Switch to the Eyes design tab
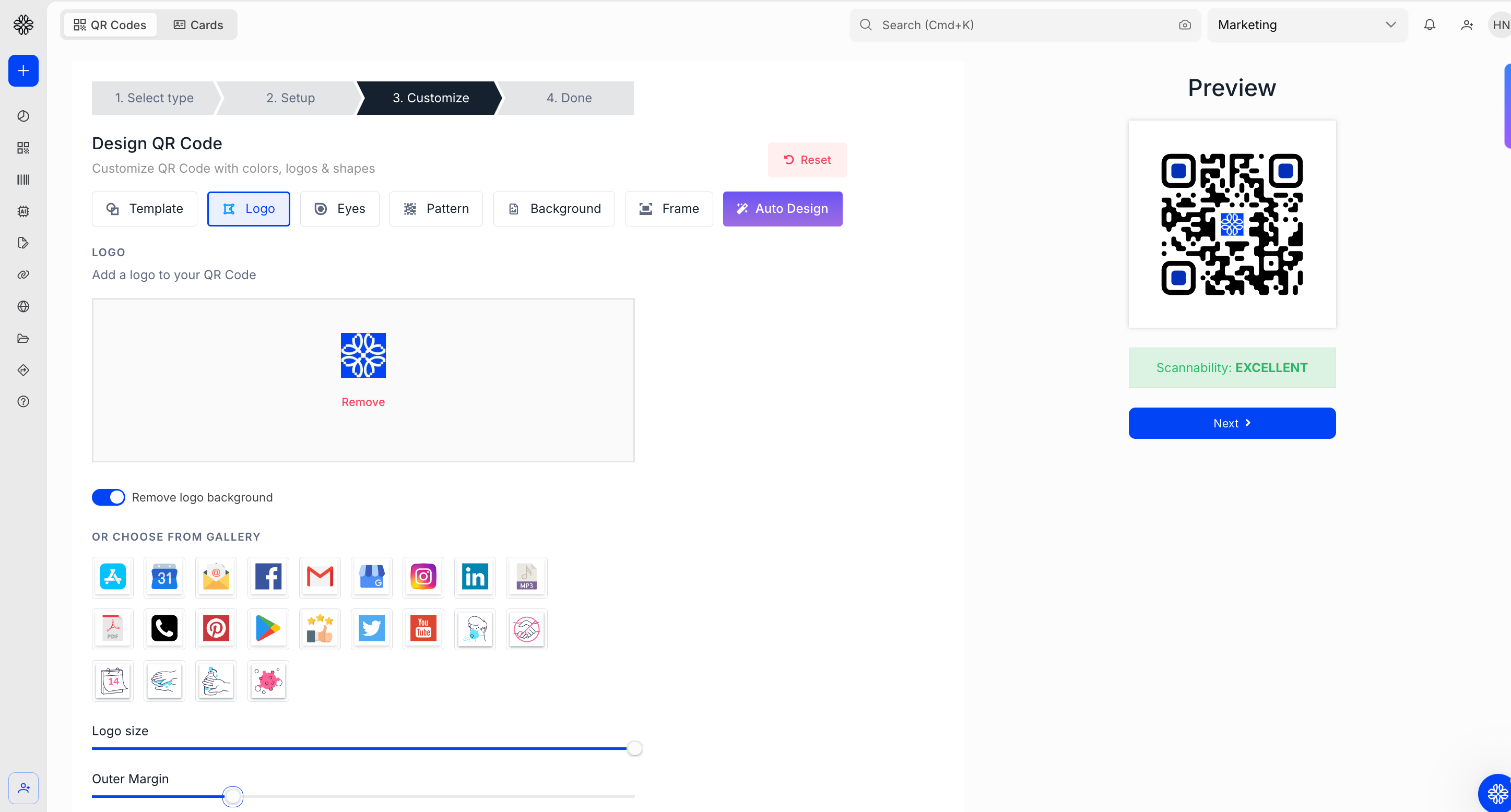This screenshot has height=812, width=1511. (339, 209)
